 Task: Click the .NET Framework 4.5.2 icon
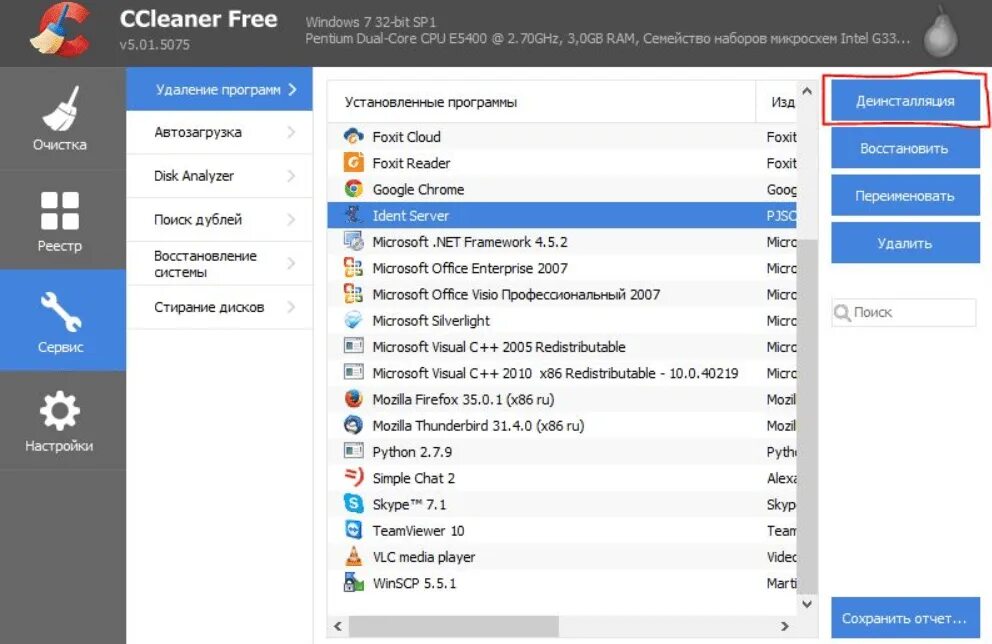point(353,242)
